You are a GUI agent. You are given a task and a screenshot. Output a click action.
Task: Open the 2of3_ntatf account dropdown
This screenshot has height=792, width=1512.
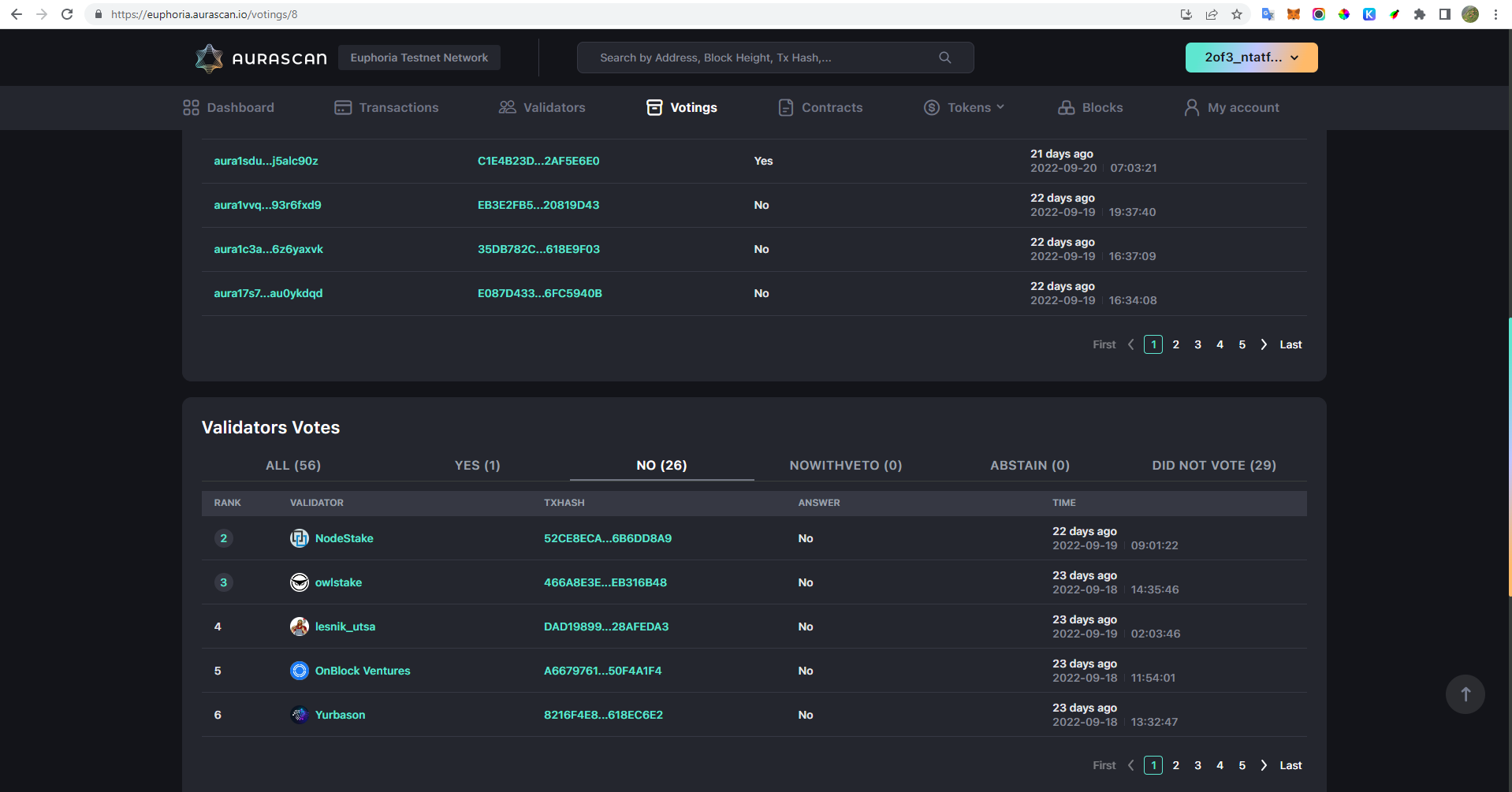(x=1250, y=57)
